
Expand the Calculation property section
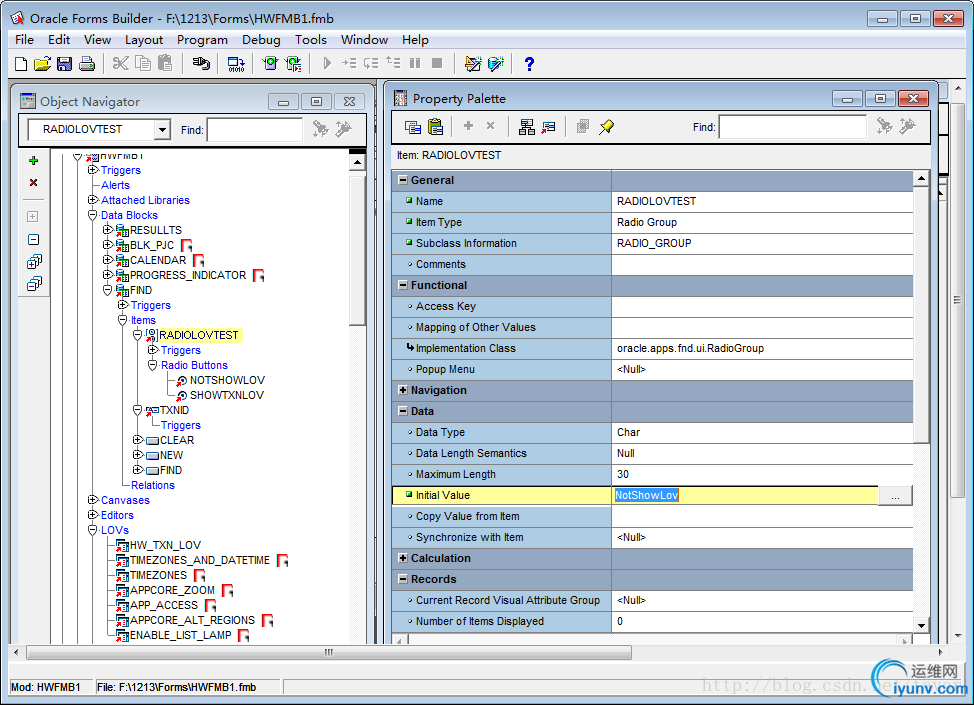coord(403,558)
